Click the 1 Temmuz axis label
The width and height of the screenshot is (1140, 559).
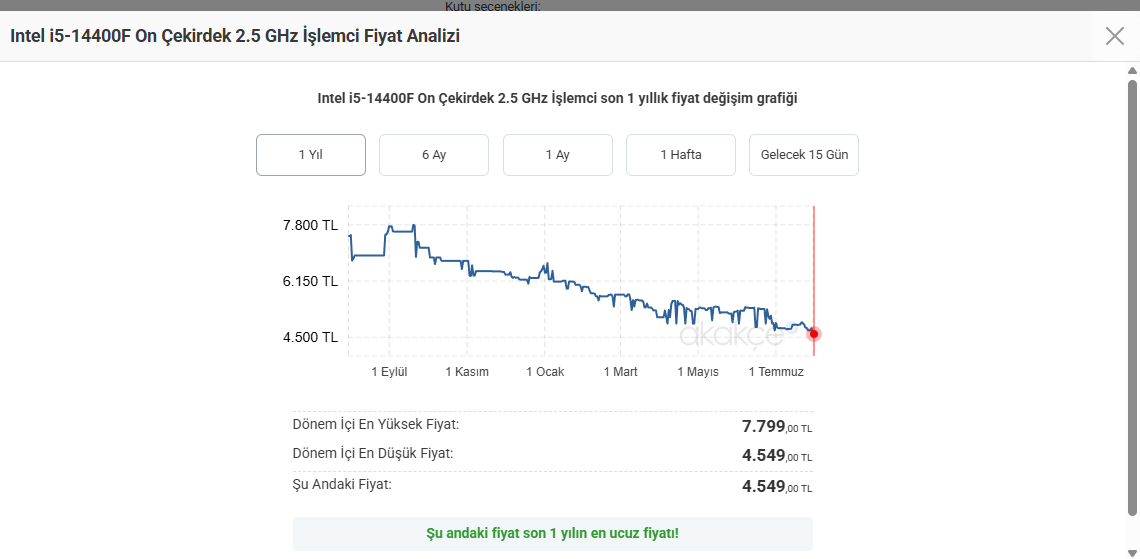coord(776,371)
